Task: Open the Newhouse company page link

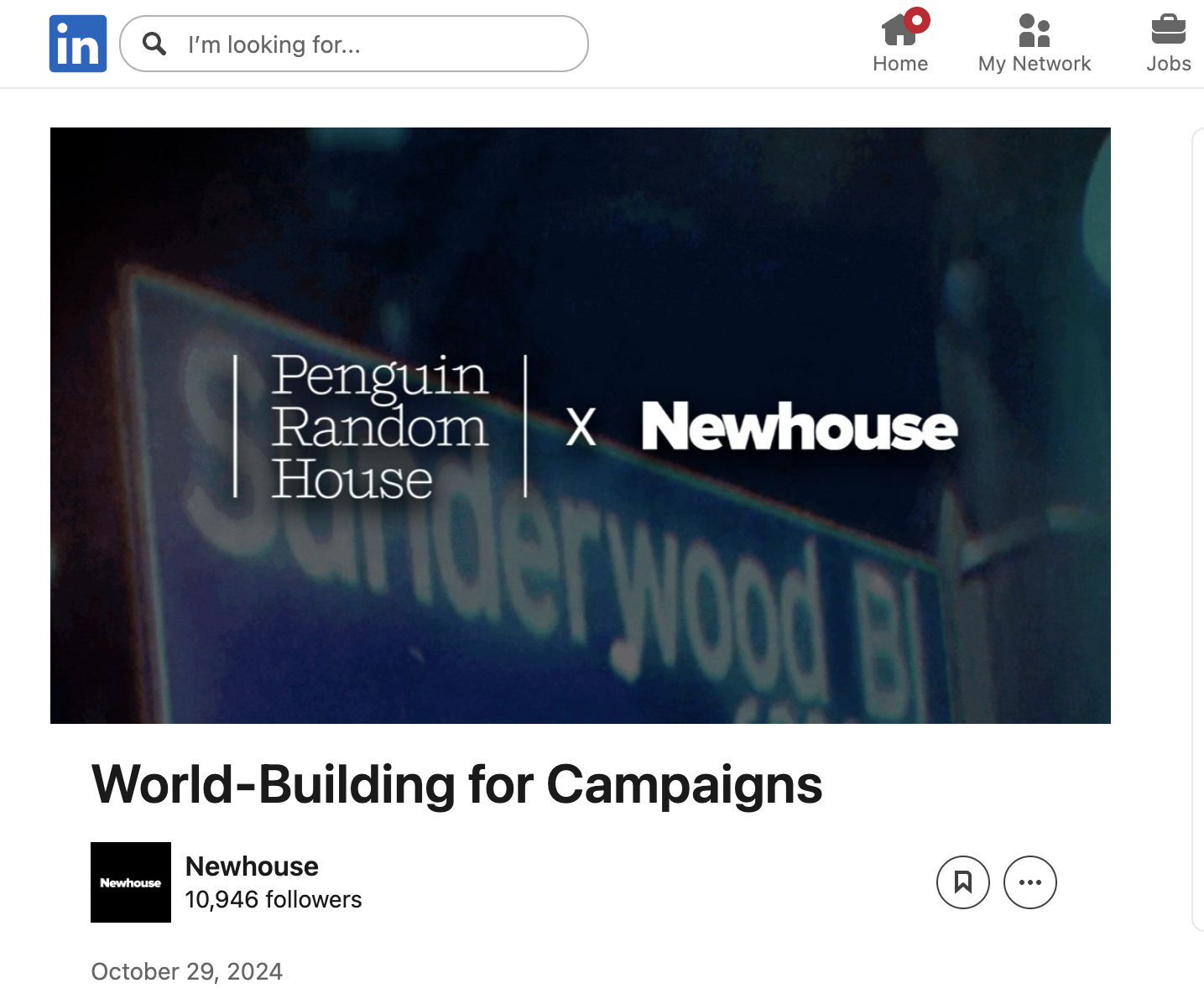Action: coord(252,866)
